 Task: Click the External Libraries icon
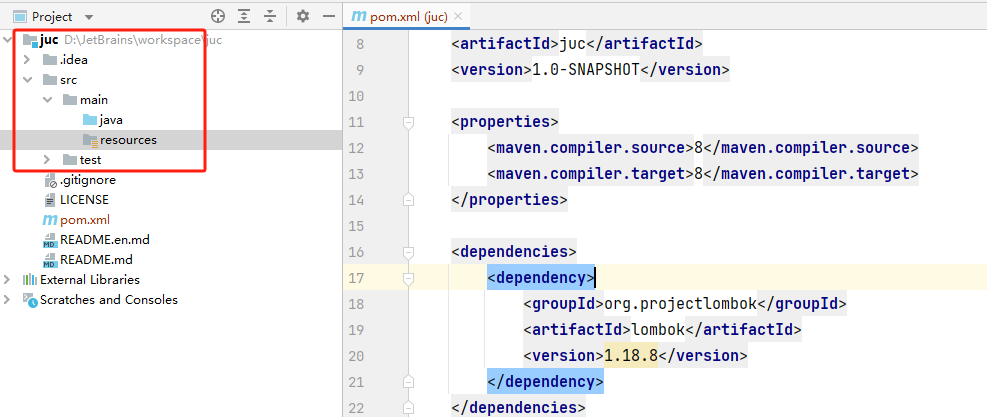30,280
